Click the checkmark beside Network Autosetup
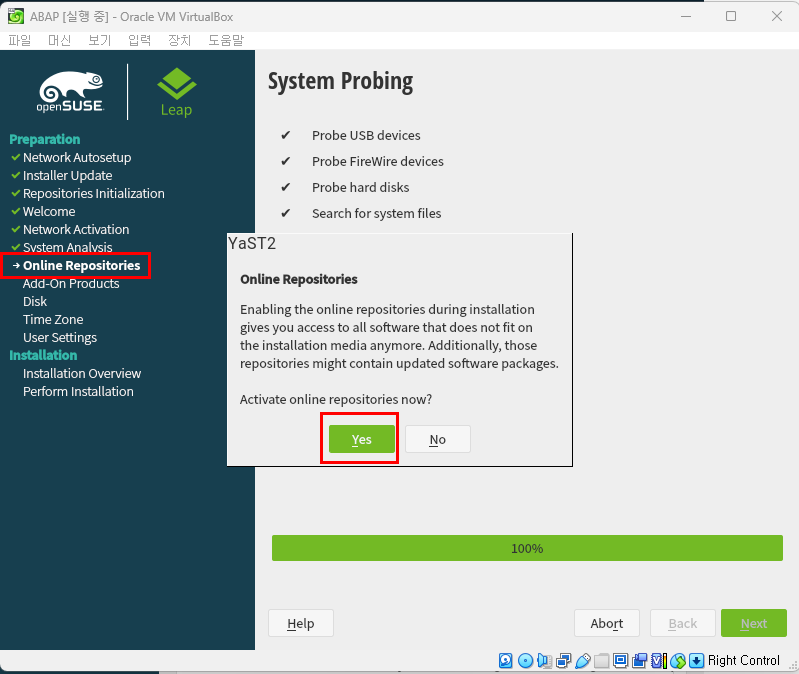This screenshot has height=674, width=799. tap(16, 157)
